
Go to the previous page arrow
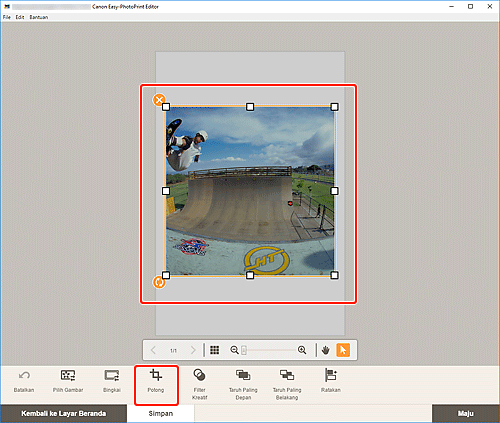[x=153, y=350]
